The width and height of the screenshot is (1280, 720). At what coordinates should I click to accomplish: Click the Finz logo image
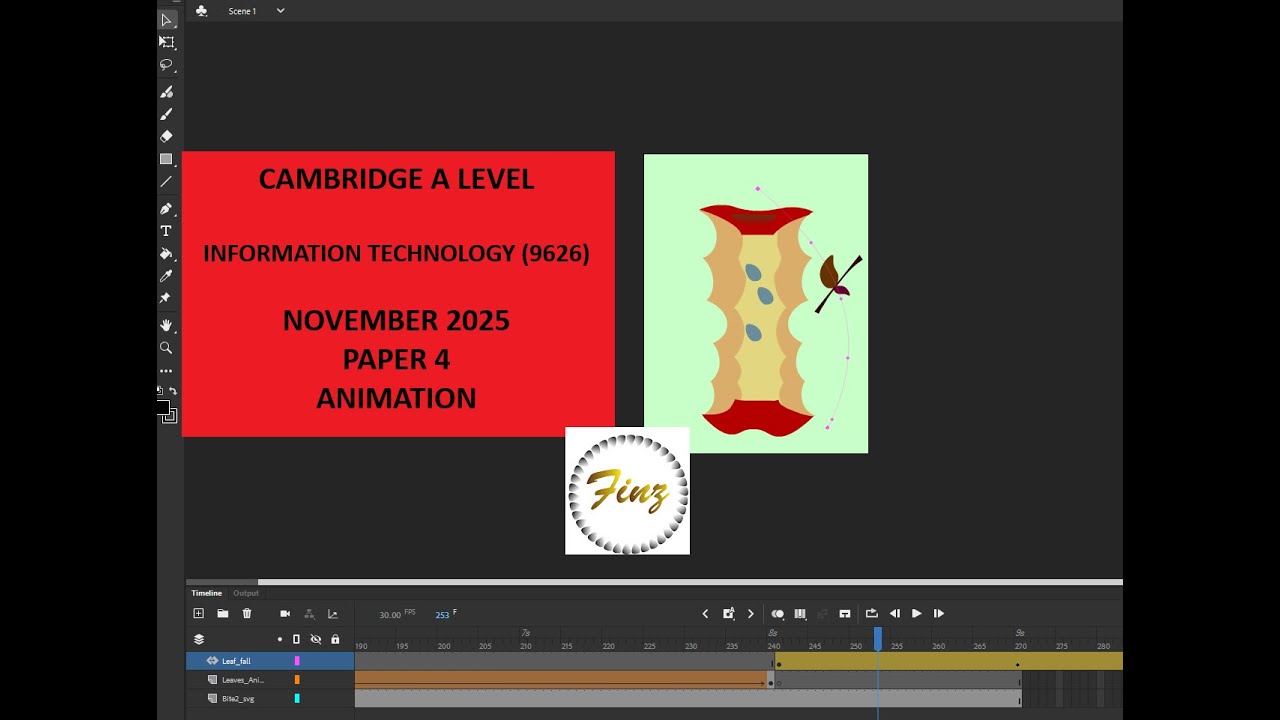628,491
